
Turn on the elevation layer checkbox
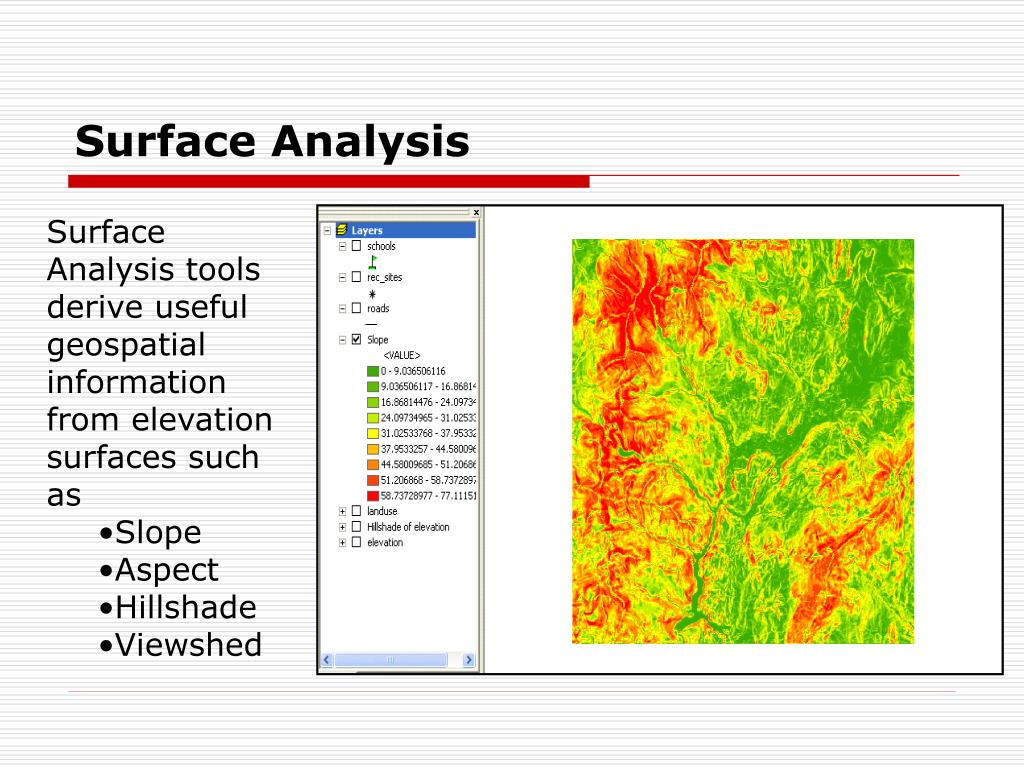click(357, 542)
